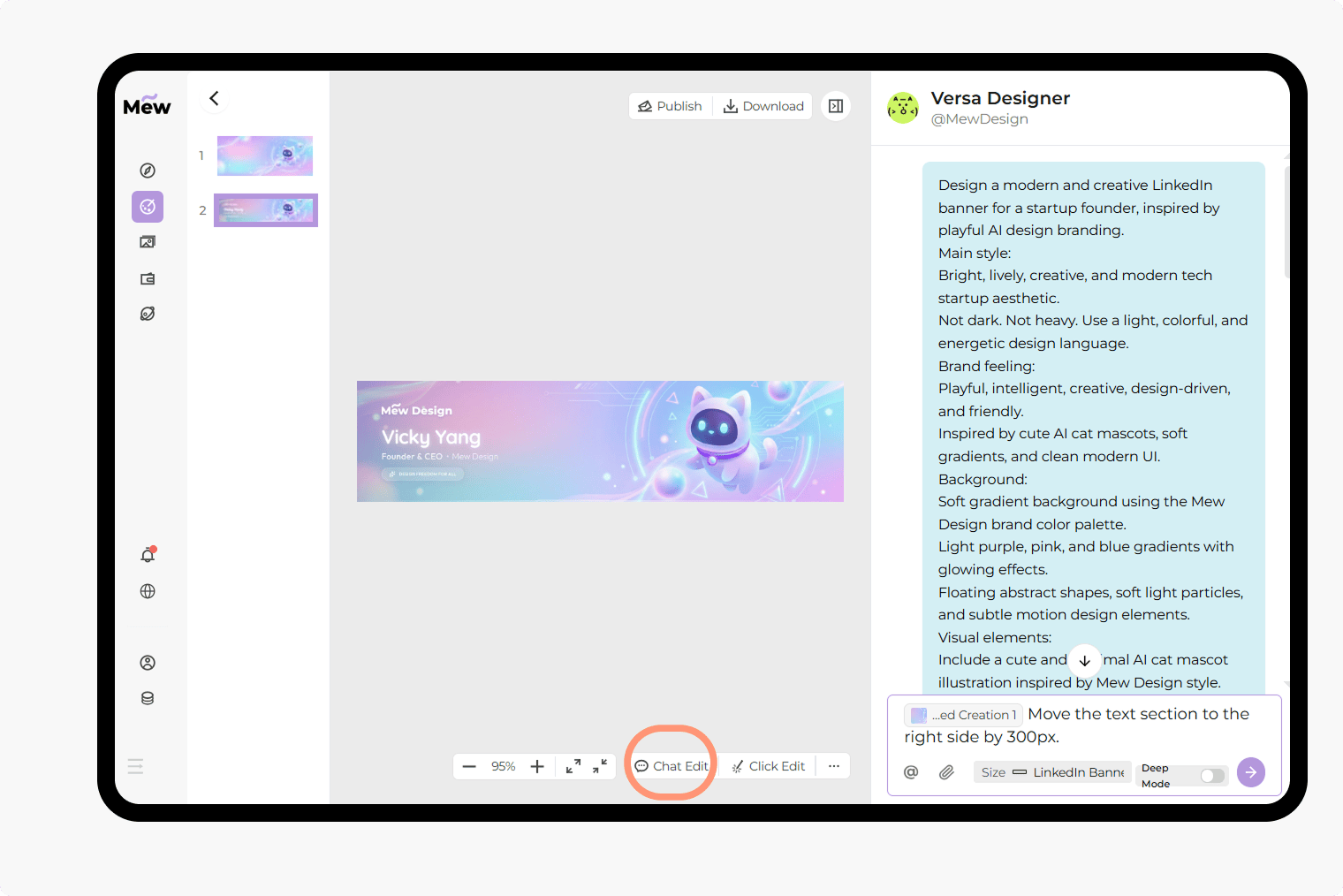Publish the LinkedIn banner design

pos(670,105)
